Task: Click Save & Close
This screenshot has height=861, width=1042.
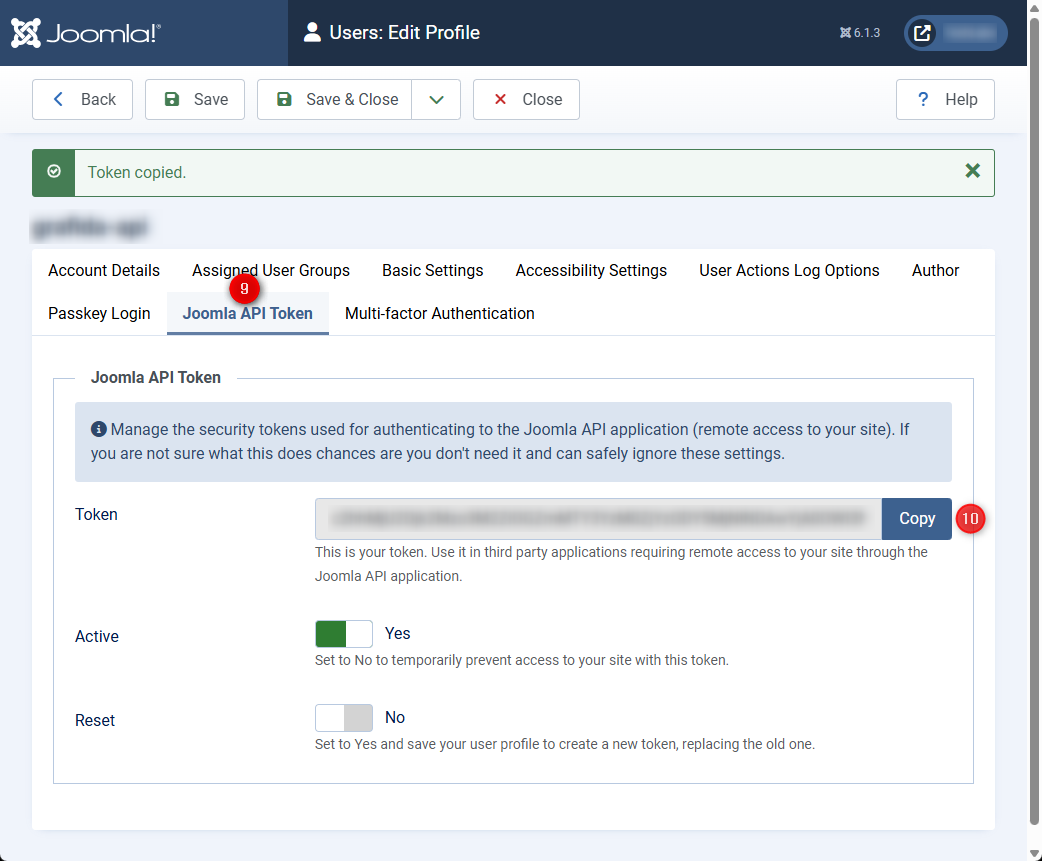Action: click(334, 100)
